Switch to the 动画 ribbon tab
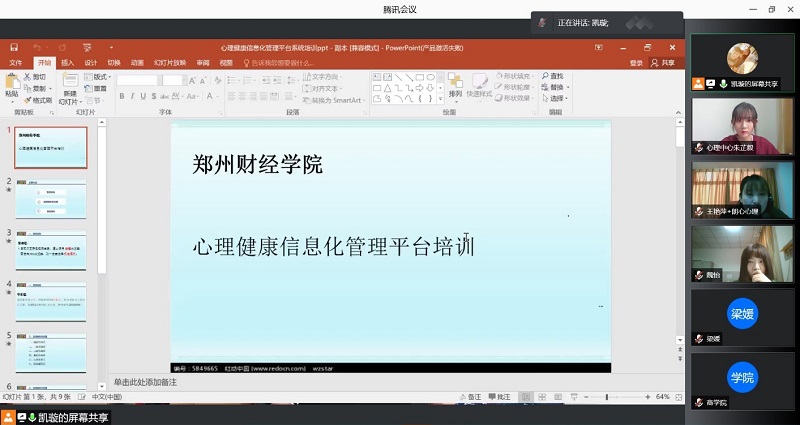Viewport: 800px width, 425px height. coord(137,63)
